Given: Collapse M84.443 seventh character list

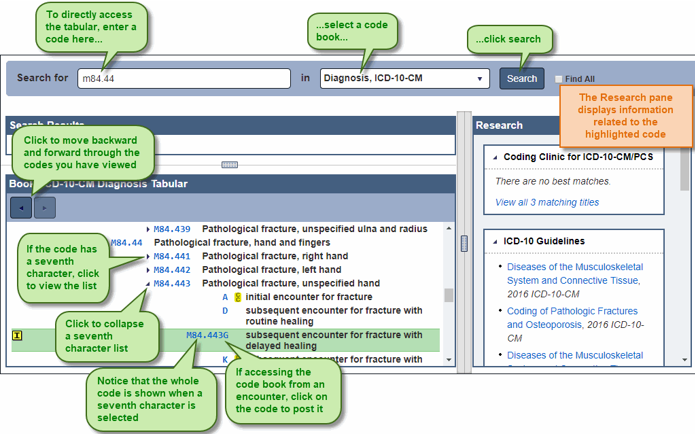Looking at the screenshot, I should tap(148, 284).
